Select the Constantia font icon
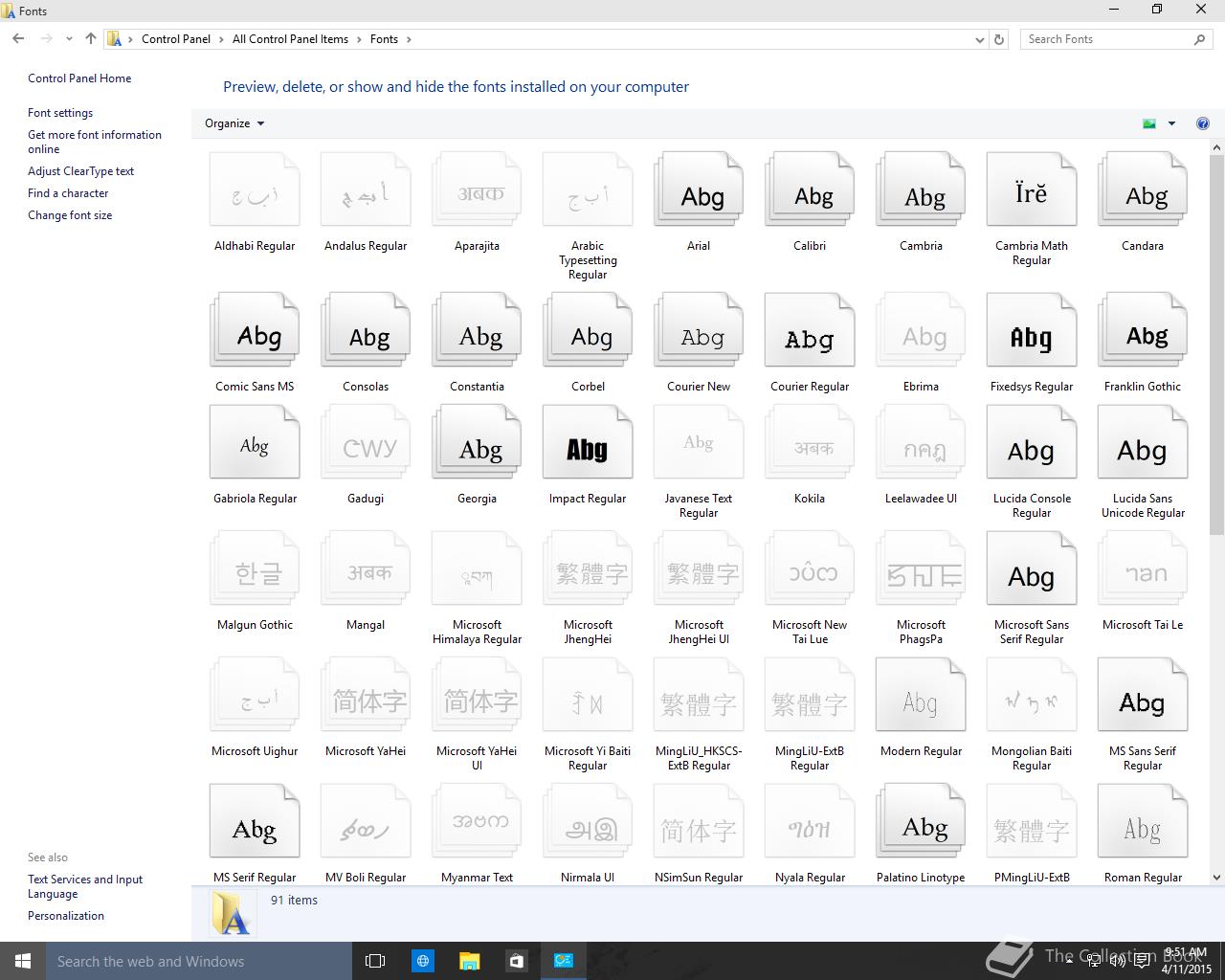The image size is (1225, 980). click(x=477, y=330)
